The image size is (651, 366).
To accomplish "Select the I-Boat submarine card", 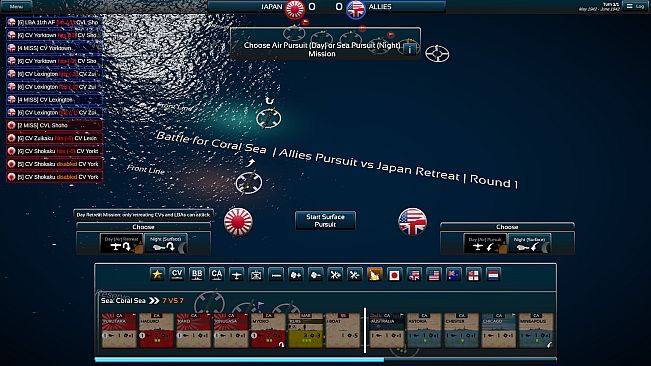I will (x=343, y=330).
